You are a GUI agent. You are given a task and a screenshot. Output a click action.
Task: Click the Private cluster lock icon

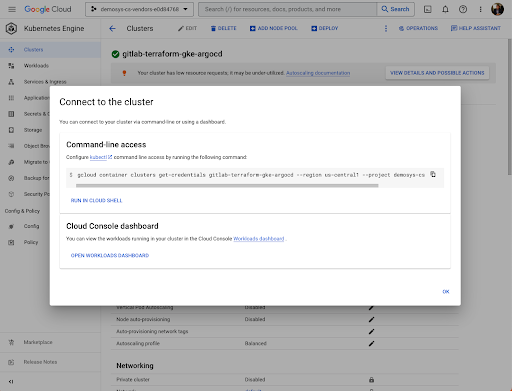click(371, 380)
